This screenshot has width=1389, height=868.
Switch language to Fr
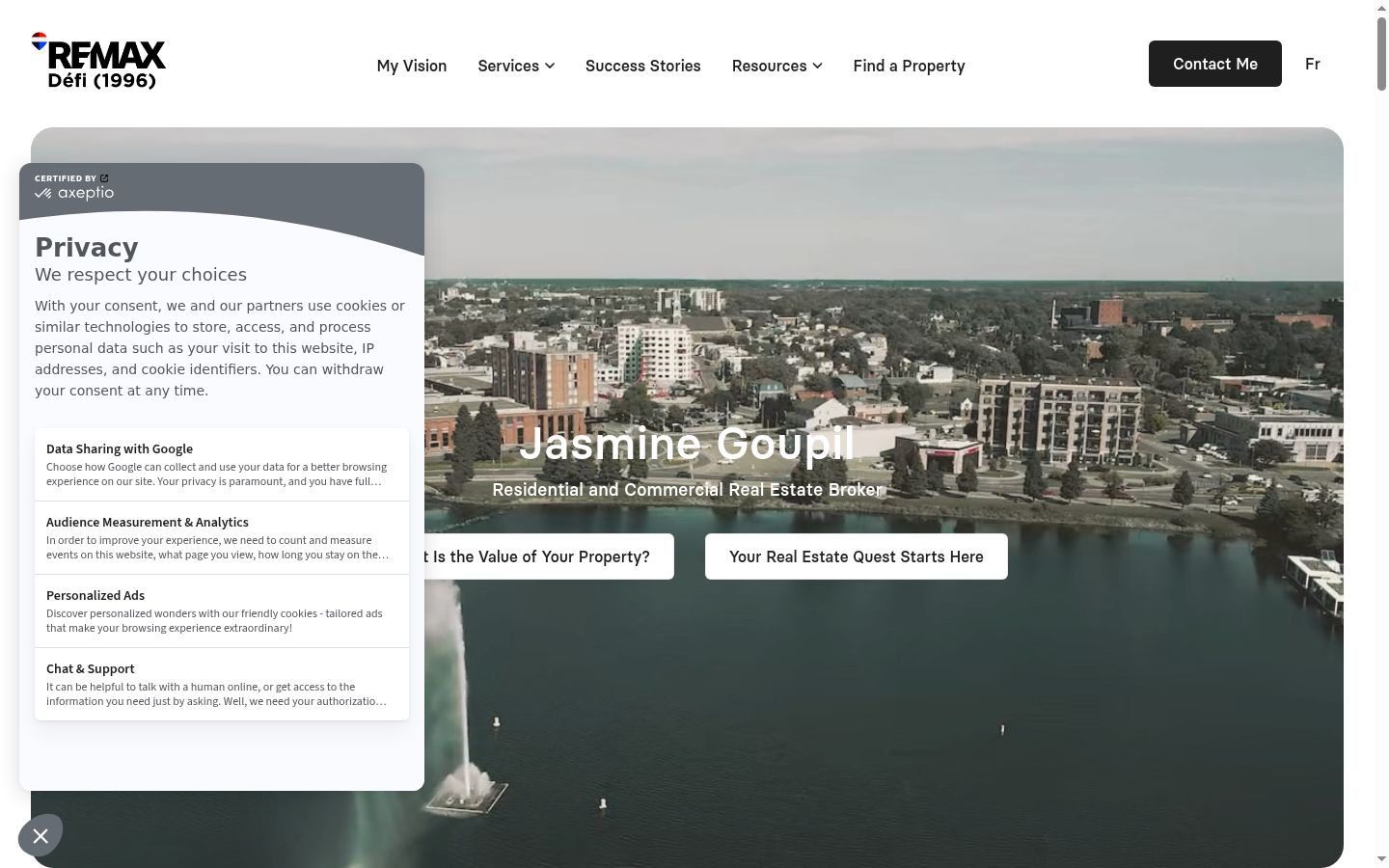1313,64
